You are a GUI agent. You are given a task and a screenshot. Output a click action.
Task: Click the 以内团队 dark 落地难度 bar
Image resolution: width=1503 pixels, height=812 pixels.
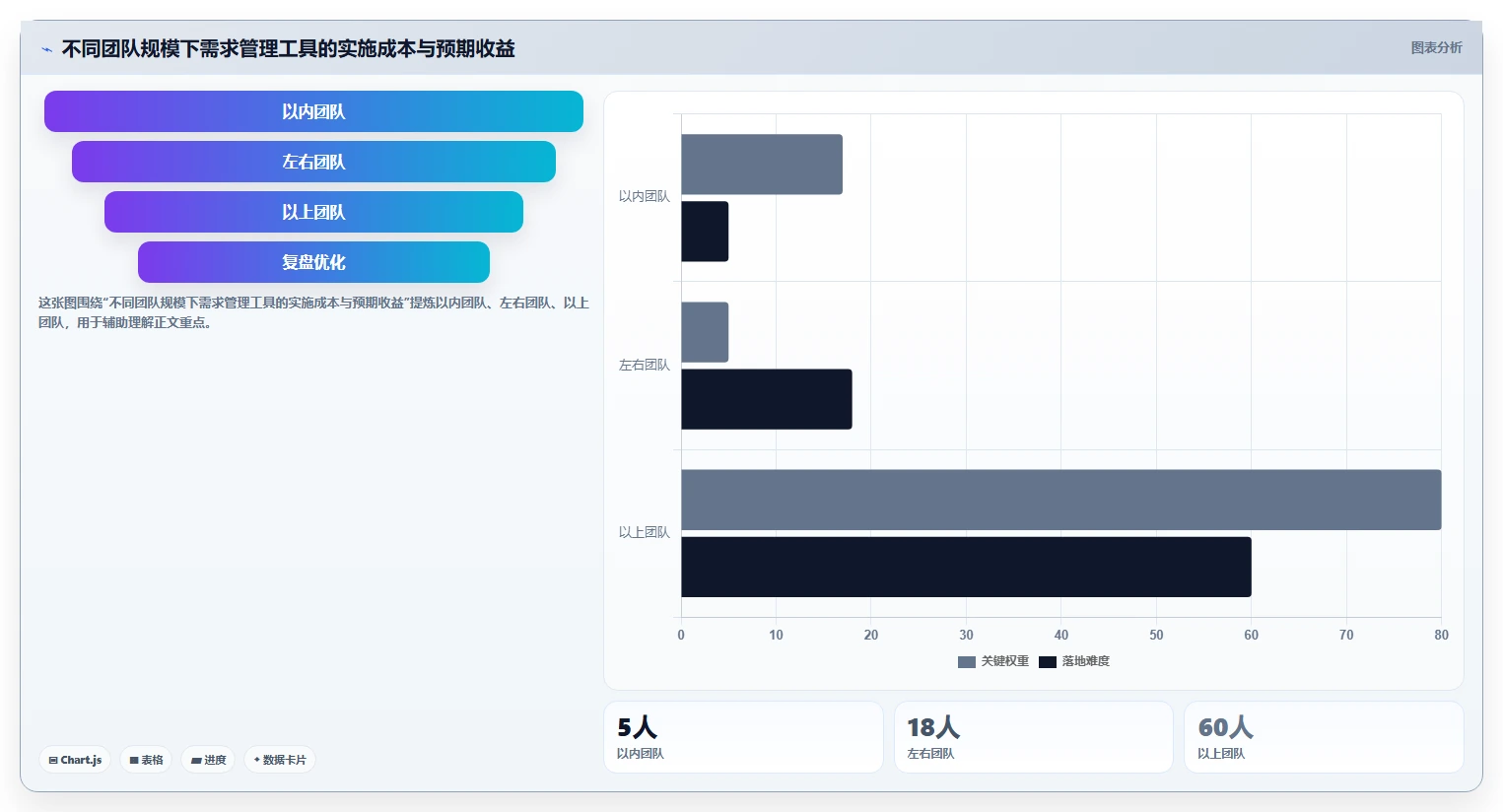pyautogui.click(x=705, y=232)
